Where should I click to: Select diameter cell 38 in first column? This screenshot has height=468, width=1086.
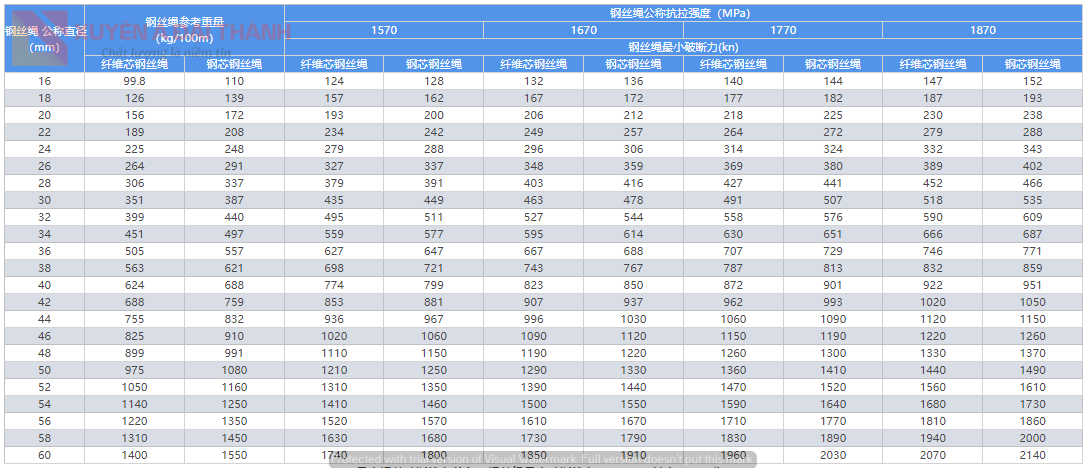[44, 268]
